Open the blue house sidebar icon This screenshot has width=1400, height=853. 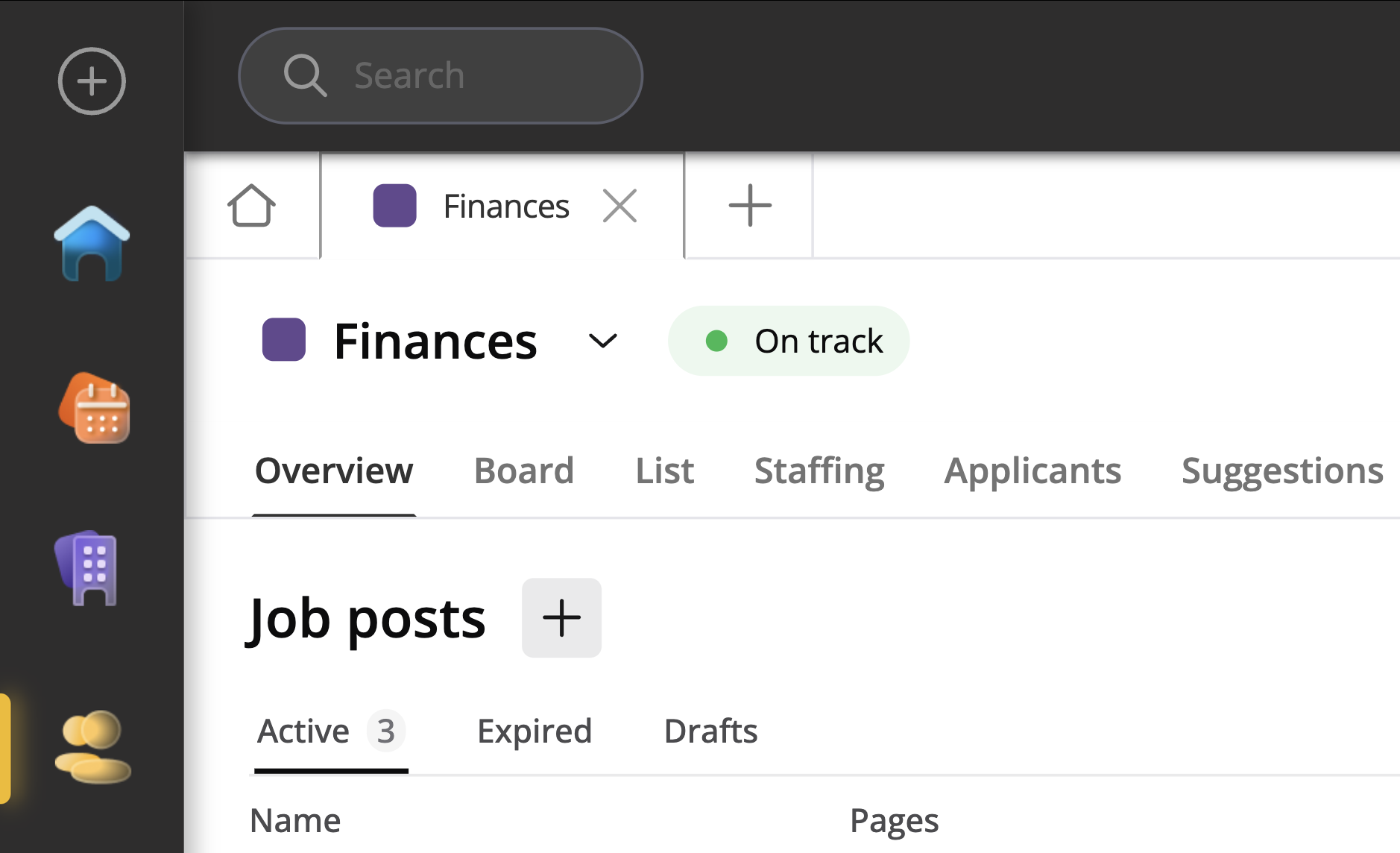click(x=92, y=244)
